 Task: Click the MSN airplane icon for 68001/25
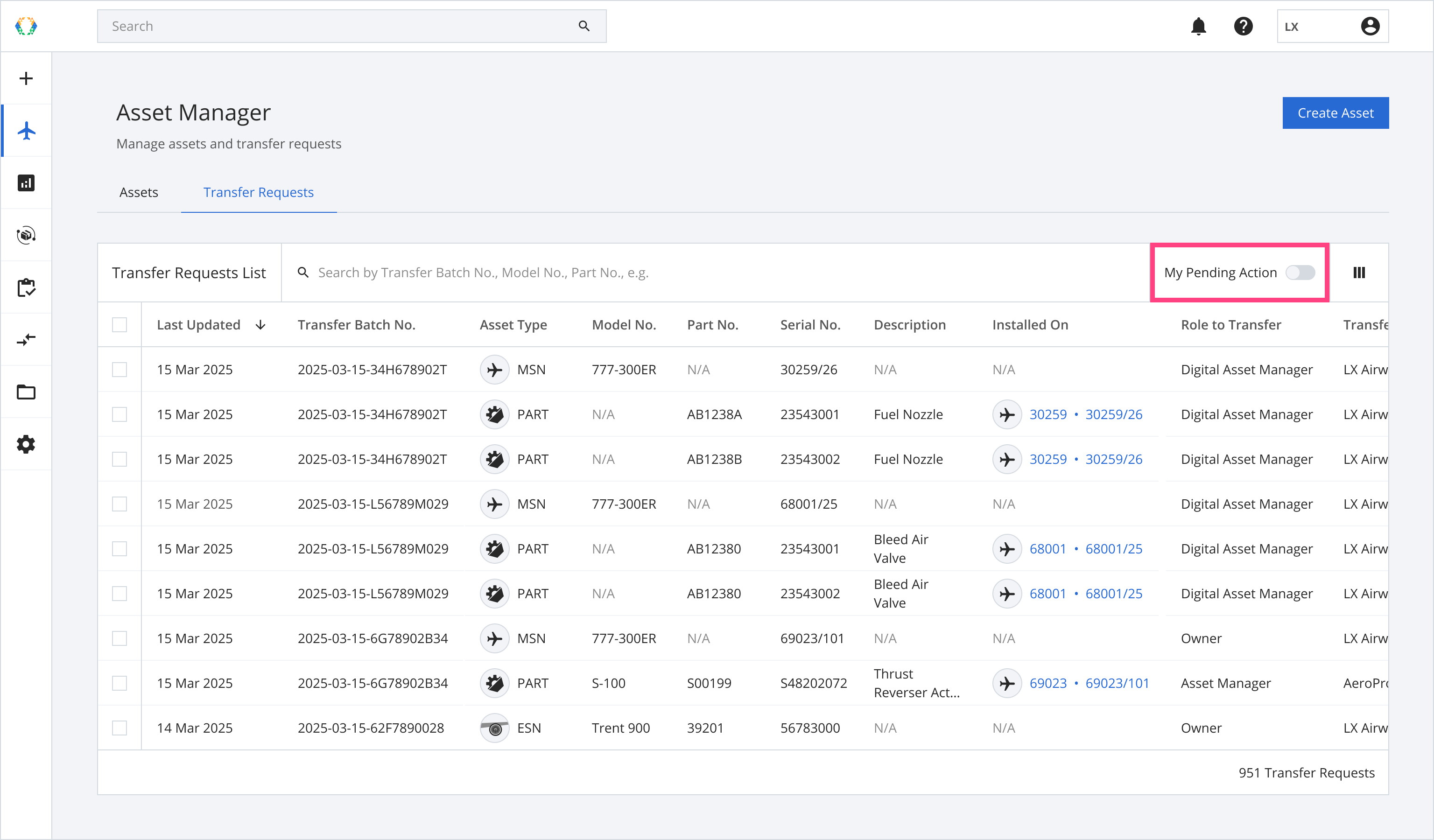point(494,504)
